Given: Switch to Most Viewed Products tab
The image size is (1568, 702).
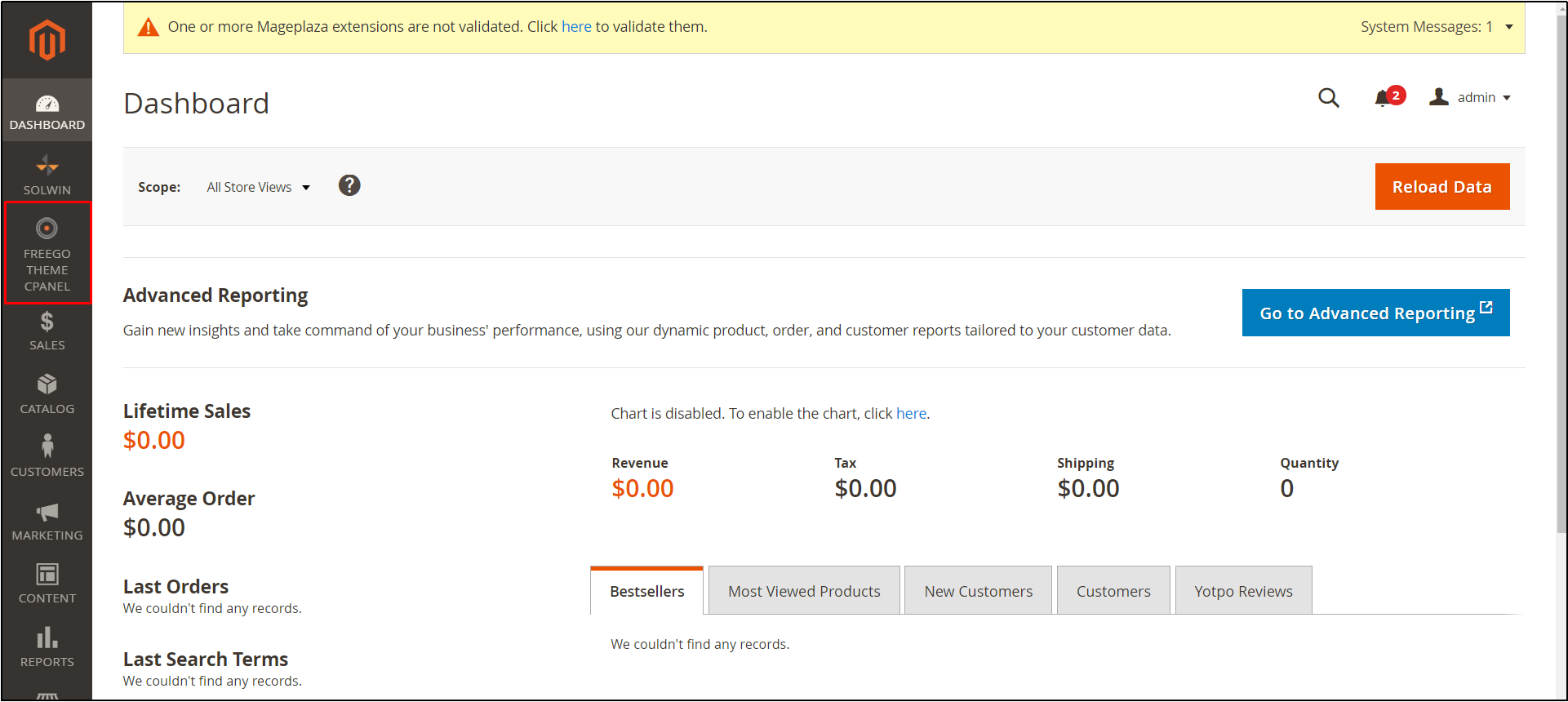Looking at the screenshot, I should (x=804, y=591).
